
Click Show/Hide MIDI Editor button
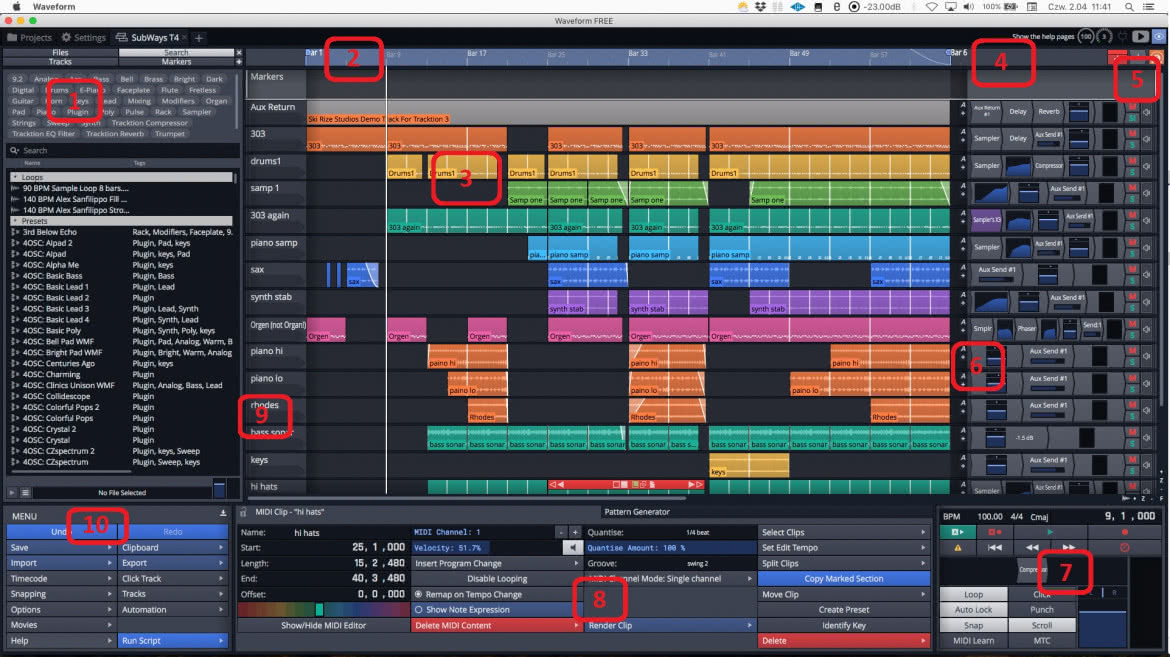pyautogui.click(x=323, y=626)
